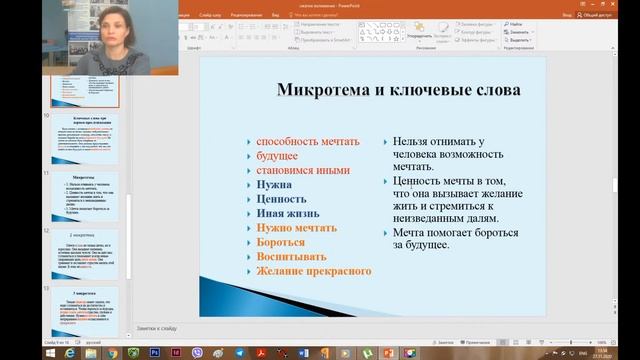Open Adobe Acrobat from the taskbar
The image size is (640, 360).
tap(261, 353)
